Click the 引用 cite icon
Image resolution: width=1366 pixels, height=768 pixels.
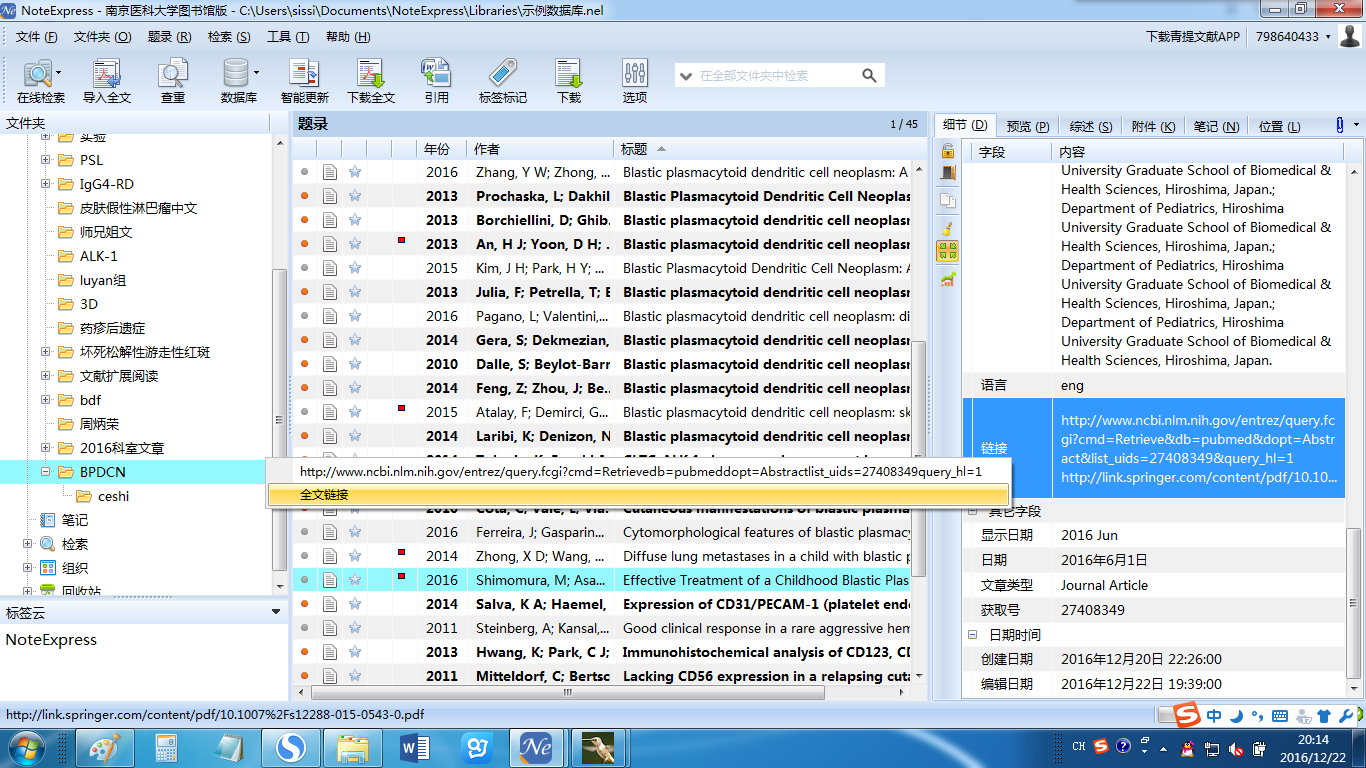click(x=436, y=81)
